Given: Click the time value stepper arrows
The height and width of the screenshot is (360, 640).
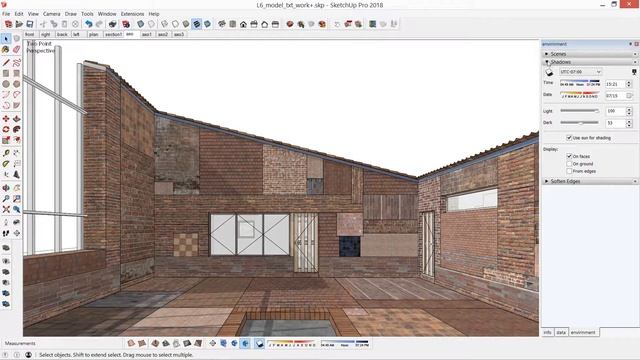Looking at the screenshot, I should [x=629, y=84].
